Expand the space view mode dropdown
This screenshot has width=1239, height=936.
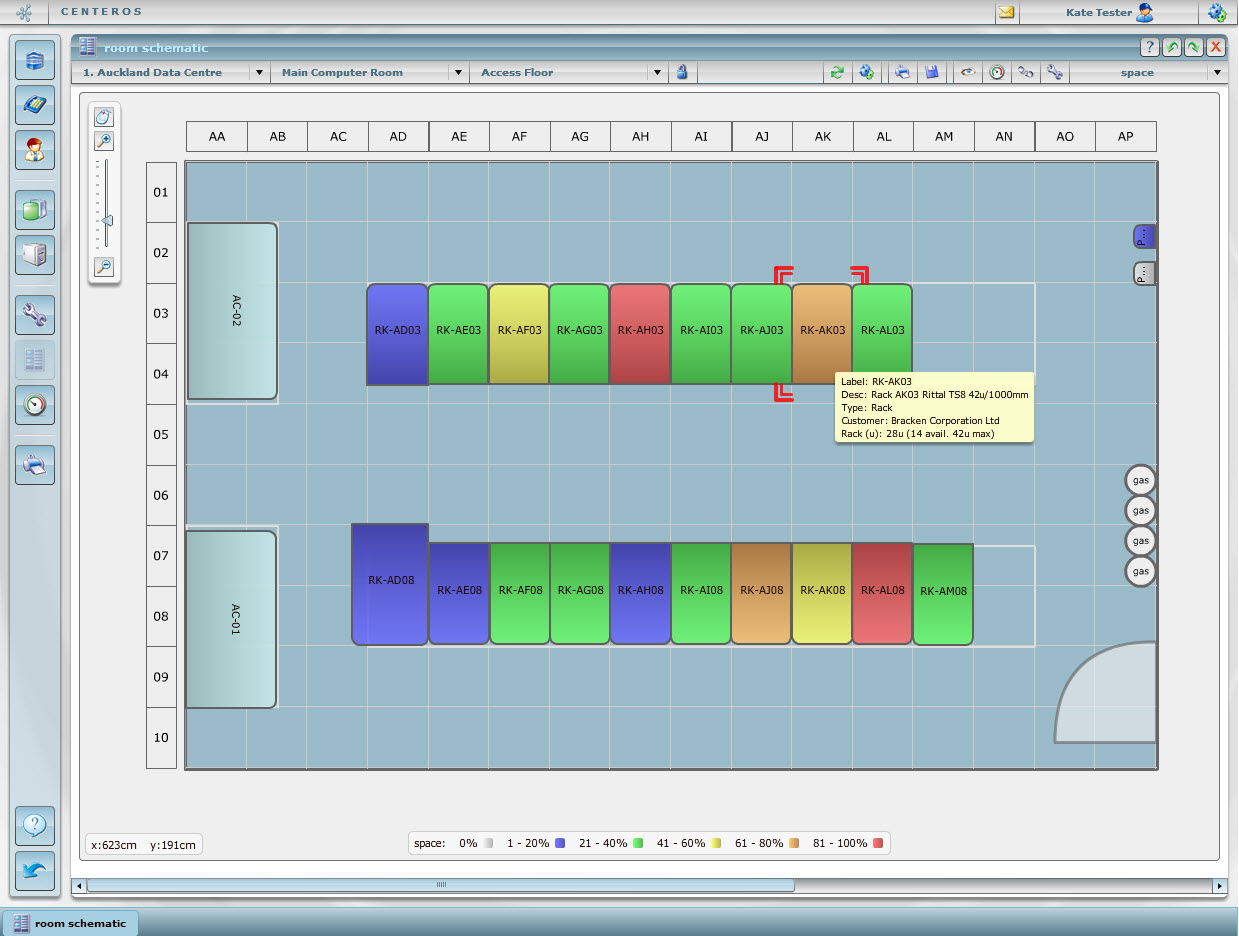click(x=1217, y=73)
